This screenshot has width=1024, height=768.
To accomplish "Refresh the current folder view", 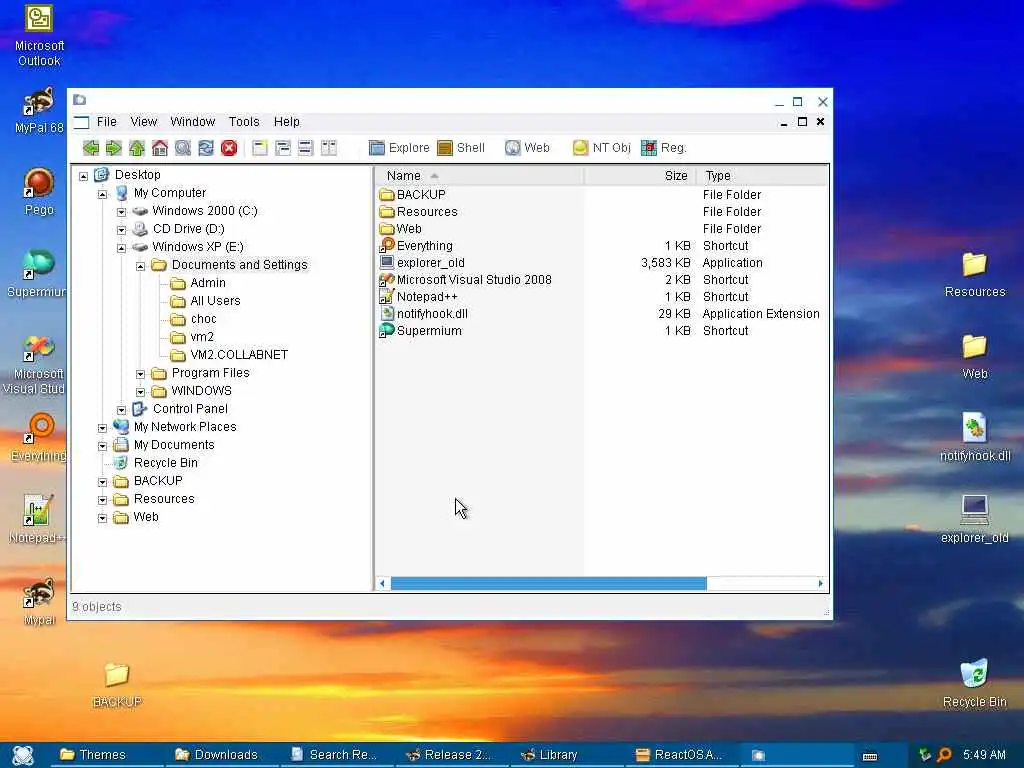I will click(x=206, y=148).
